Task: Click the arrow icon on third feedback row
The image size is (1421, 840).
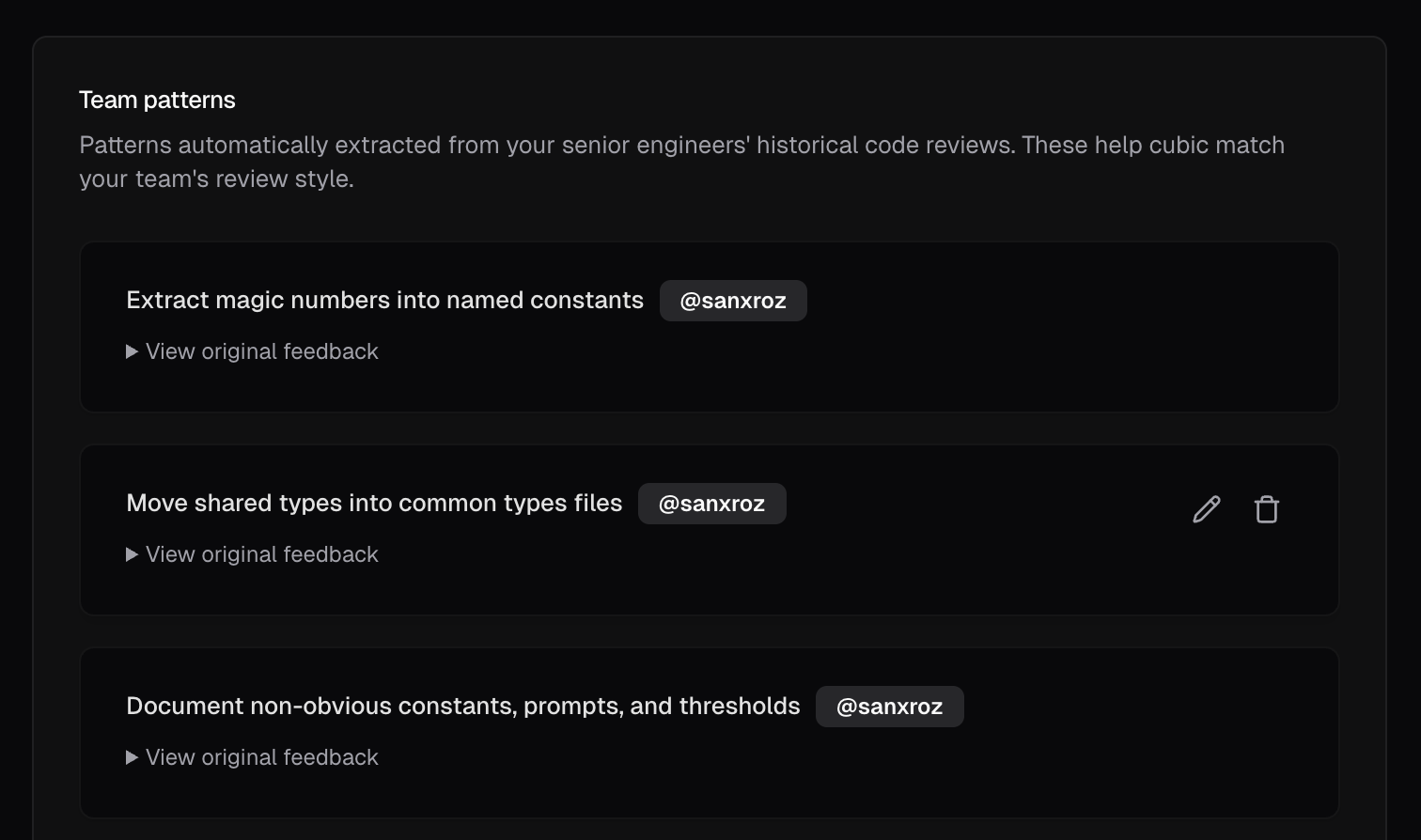Action: tap(132, 756)
